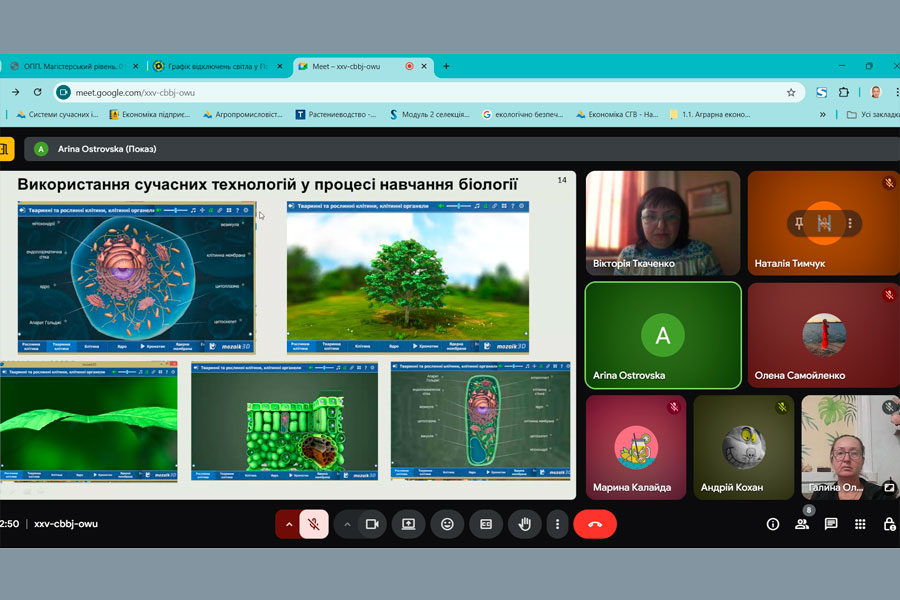Open bookmark Модуль 2 селекція

click(429, 115)
